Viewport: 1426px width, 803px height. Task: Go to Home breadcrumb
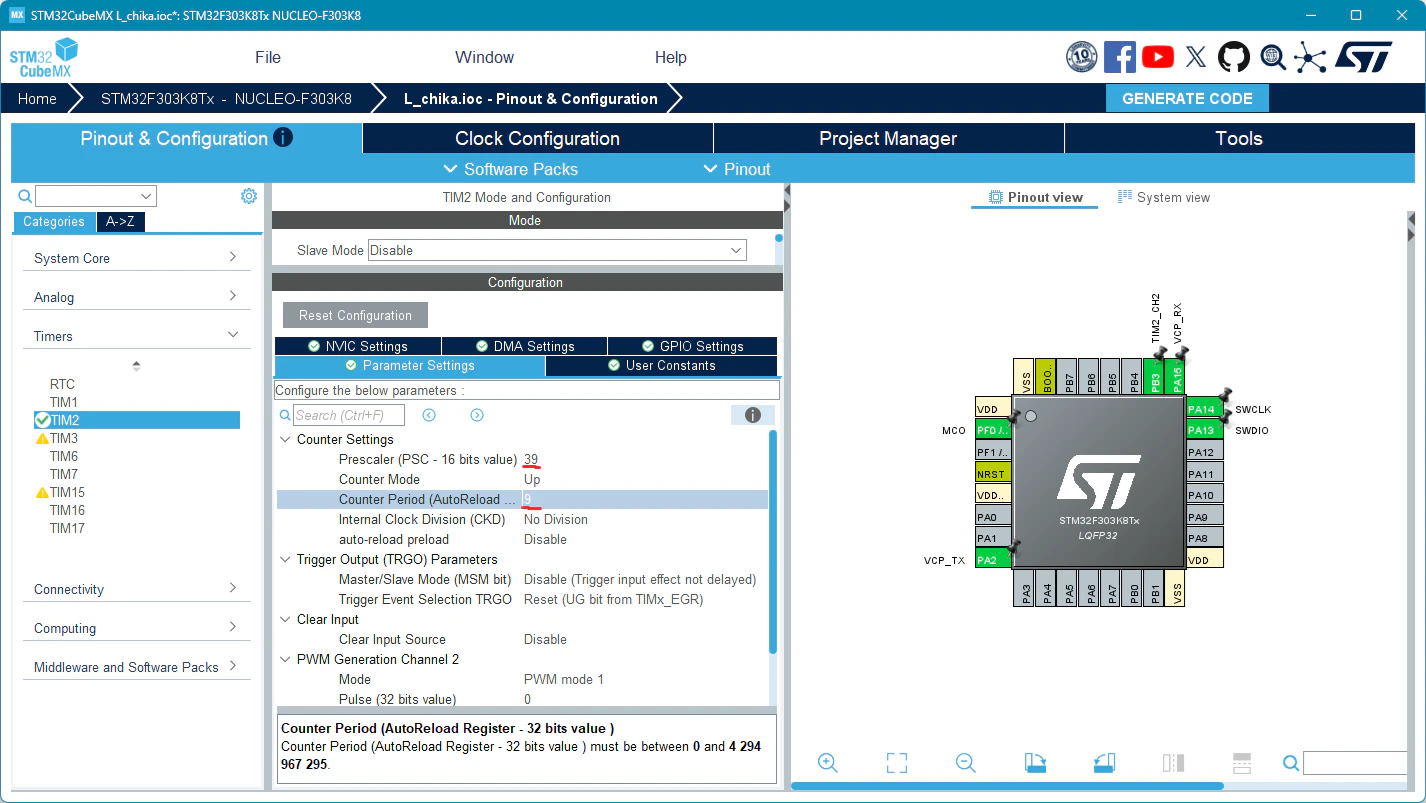(37, 98)
